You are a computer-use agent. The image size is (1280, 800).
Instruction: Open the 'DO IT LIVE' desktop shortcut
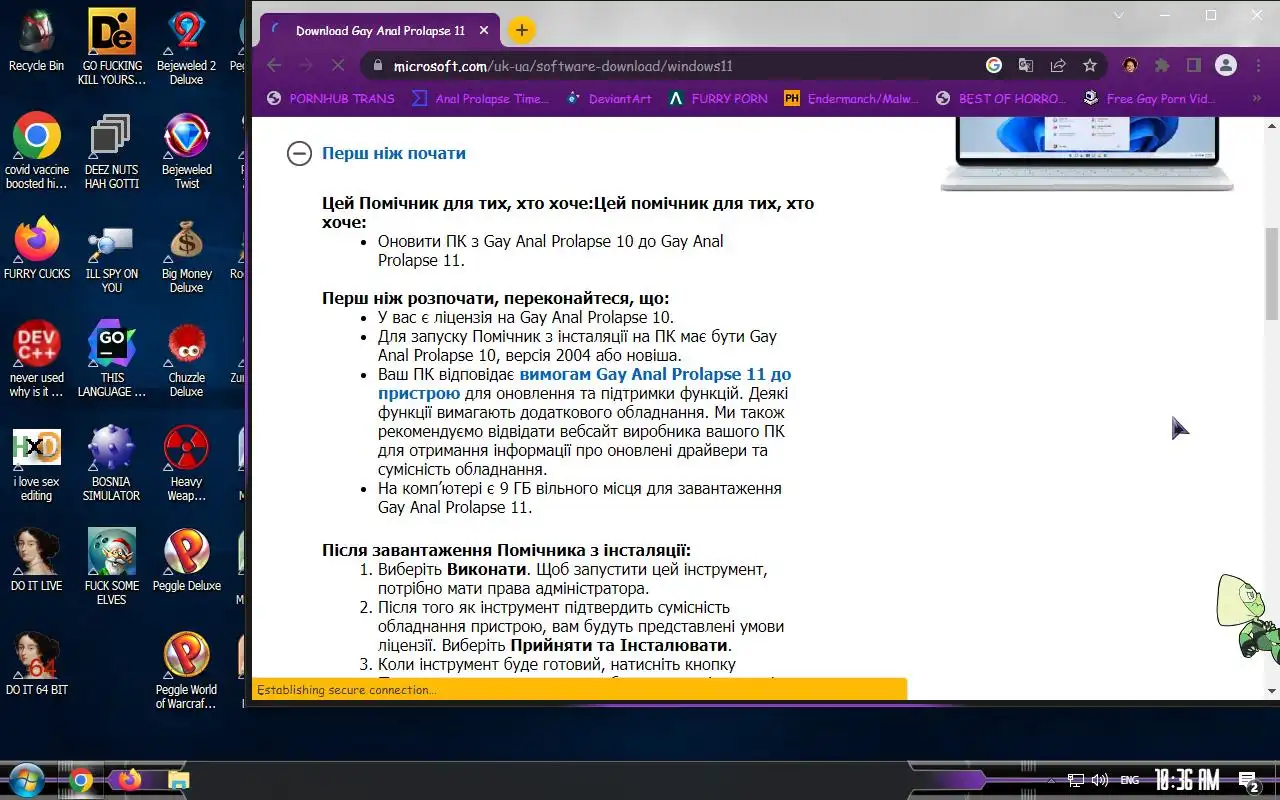click(x=37, y=560)
